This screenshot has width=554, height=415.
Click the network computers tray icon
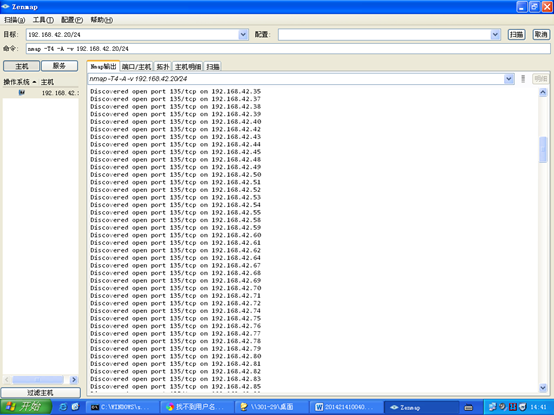click(x=492, y=407)
